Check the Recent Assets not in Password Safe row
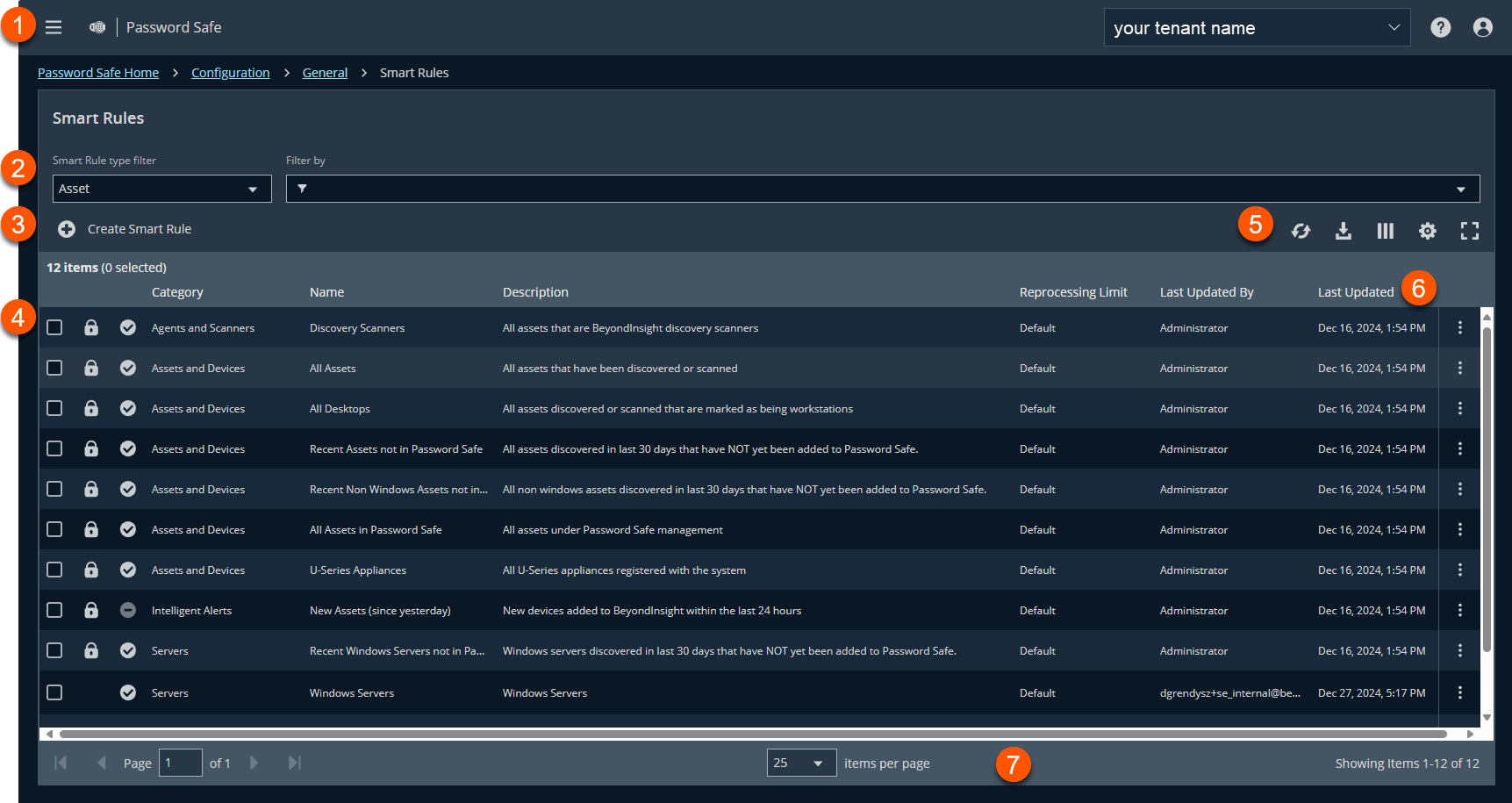Viewport: 1512px width, 803px height. [54, 448]
